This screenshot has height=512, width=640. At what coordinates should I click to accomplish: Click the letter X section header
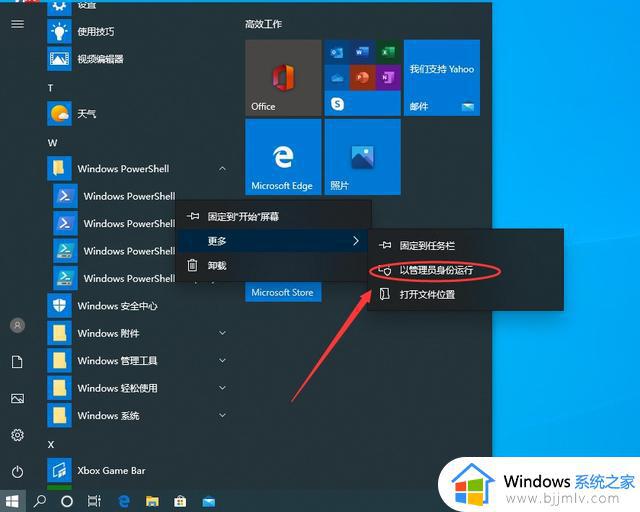click(51, 445)
